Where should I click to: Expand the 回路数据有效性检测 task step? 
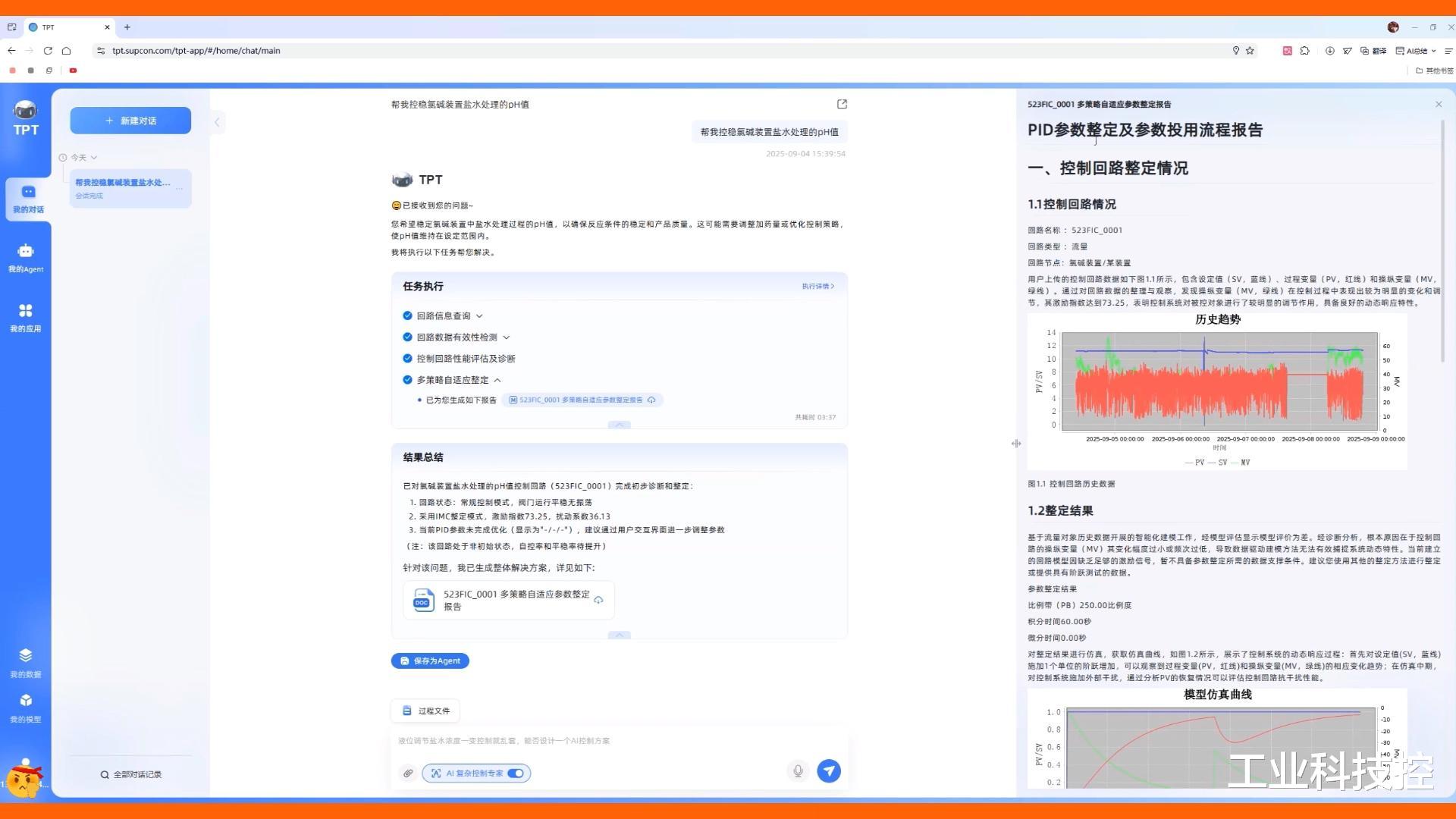[506, 337]
